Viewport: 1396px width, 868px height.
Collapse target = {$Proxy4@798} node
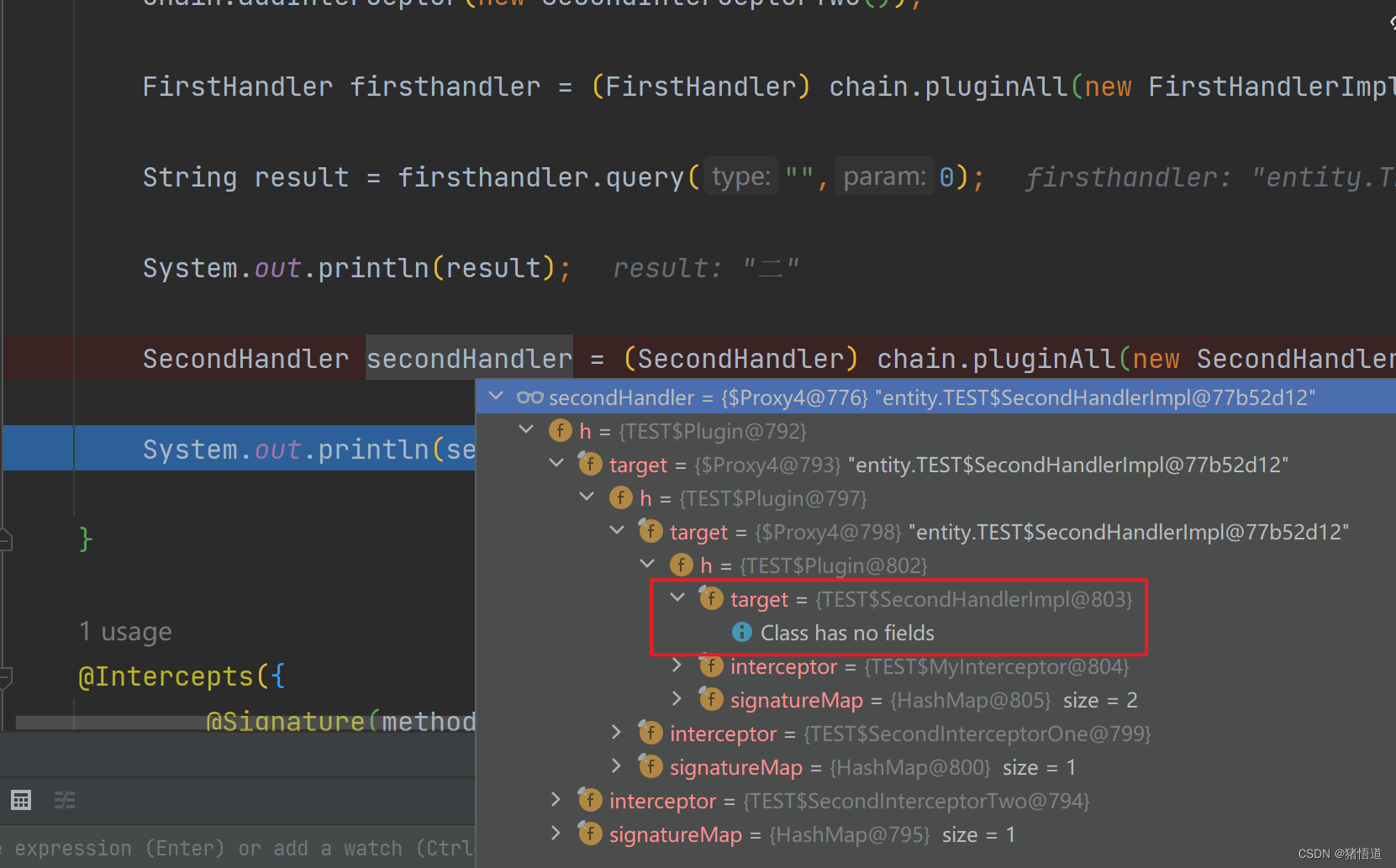617,530
